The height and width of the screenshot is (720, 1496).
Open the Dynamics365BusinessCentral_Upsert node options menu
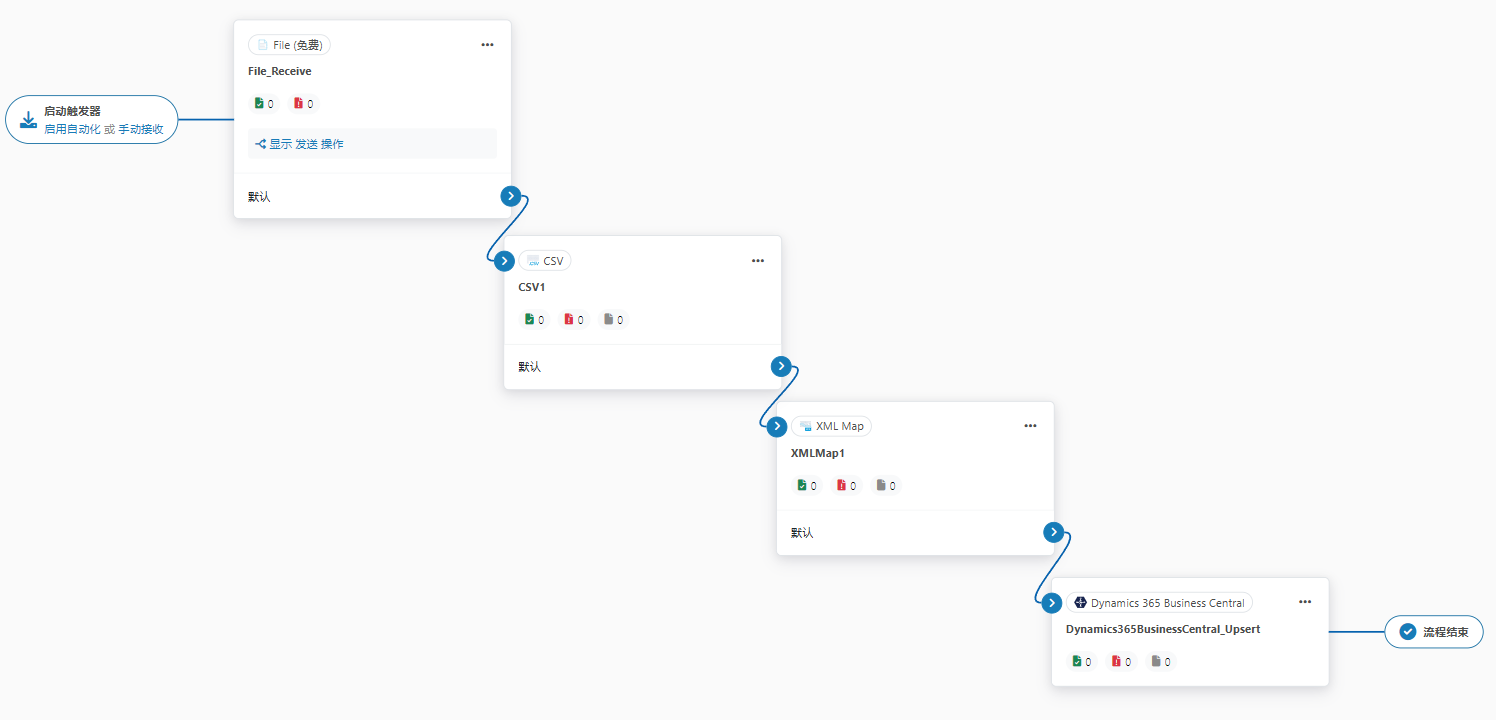(1304, 602)
